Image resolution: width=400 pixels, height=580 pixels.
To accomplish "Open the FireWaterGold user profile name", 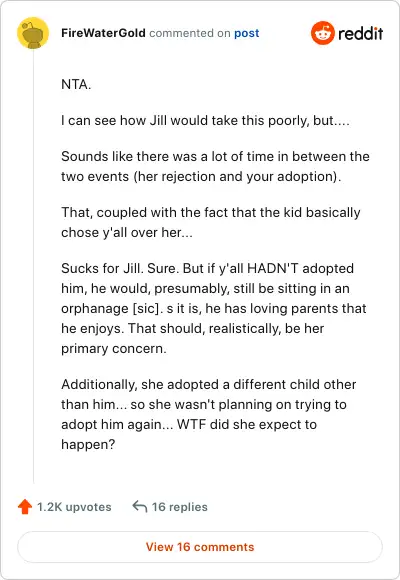I will 103,33.
